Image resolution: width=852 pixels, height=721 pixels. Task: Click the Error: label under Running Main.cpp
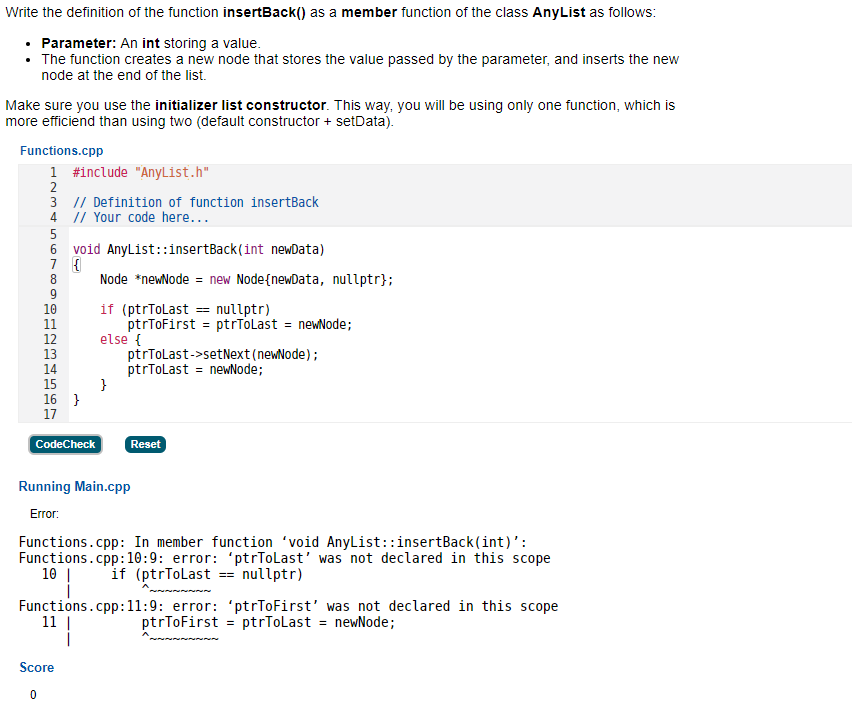point(44,513)
